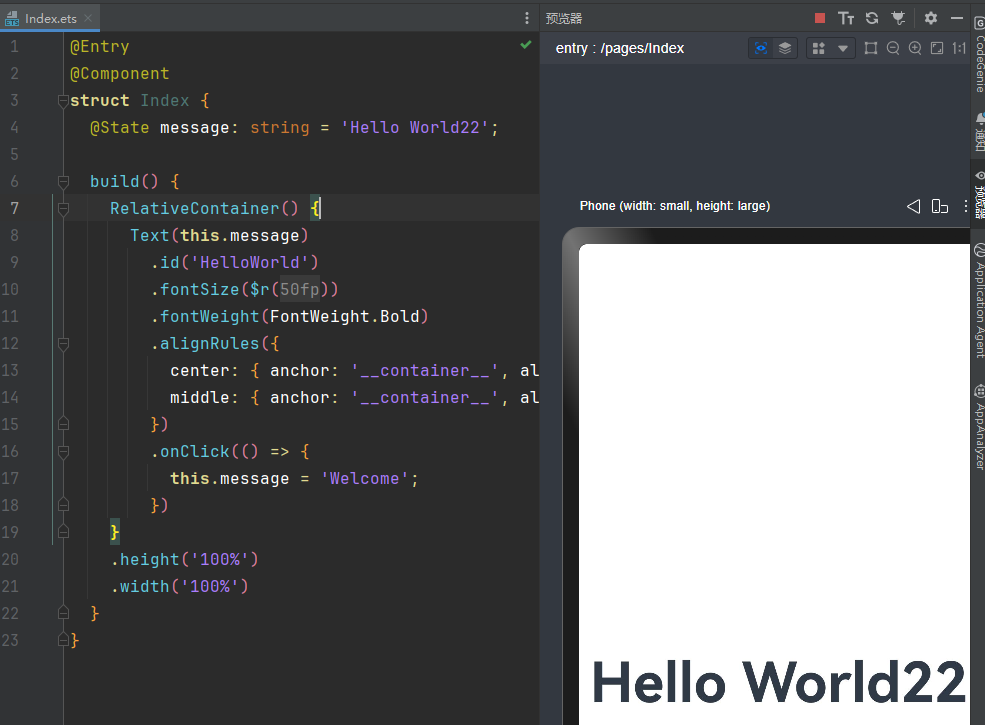Click the back triangle on device preview
The height and width of the screenshot is (725, 985).
coord(914,206)
